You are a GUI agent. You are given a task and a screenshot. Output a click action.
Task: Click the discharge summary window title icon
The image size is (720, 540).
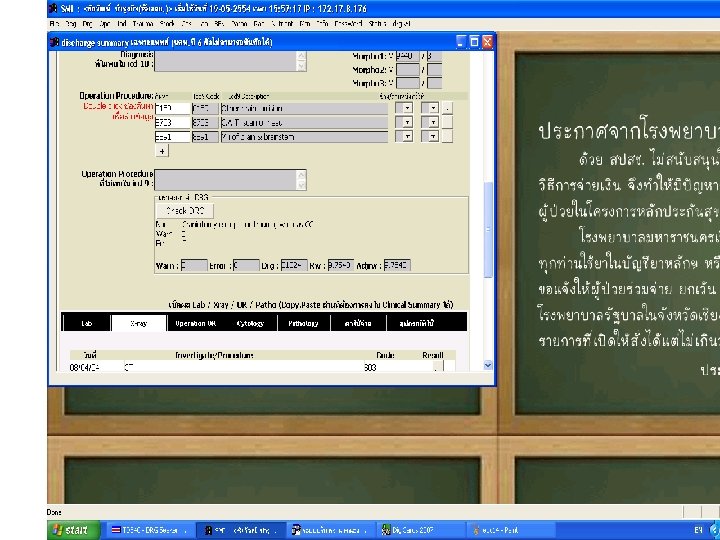click(x=55, y=42)
